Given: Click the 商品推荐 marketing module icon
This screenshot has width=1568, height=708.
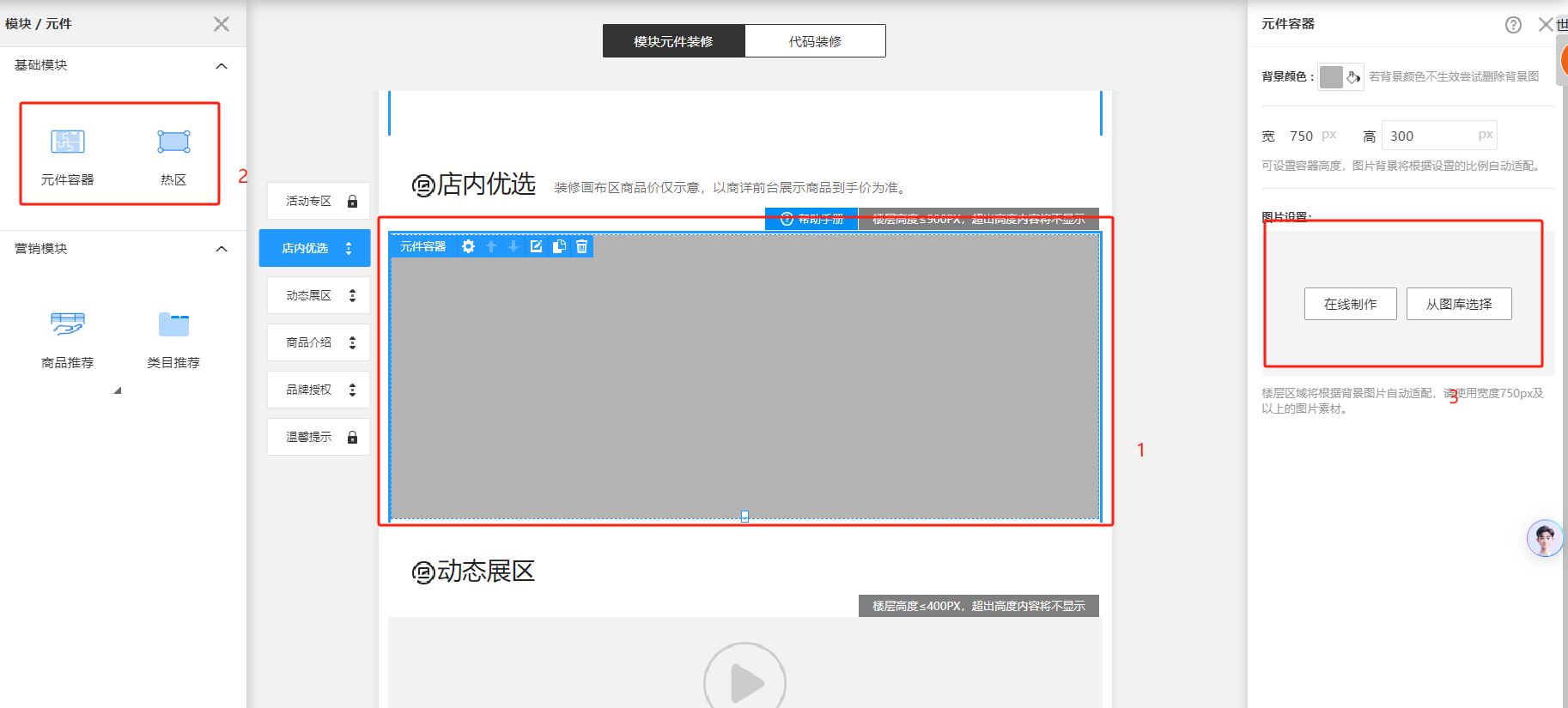Looking at the screenshot, I should 67,324.
